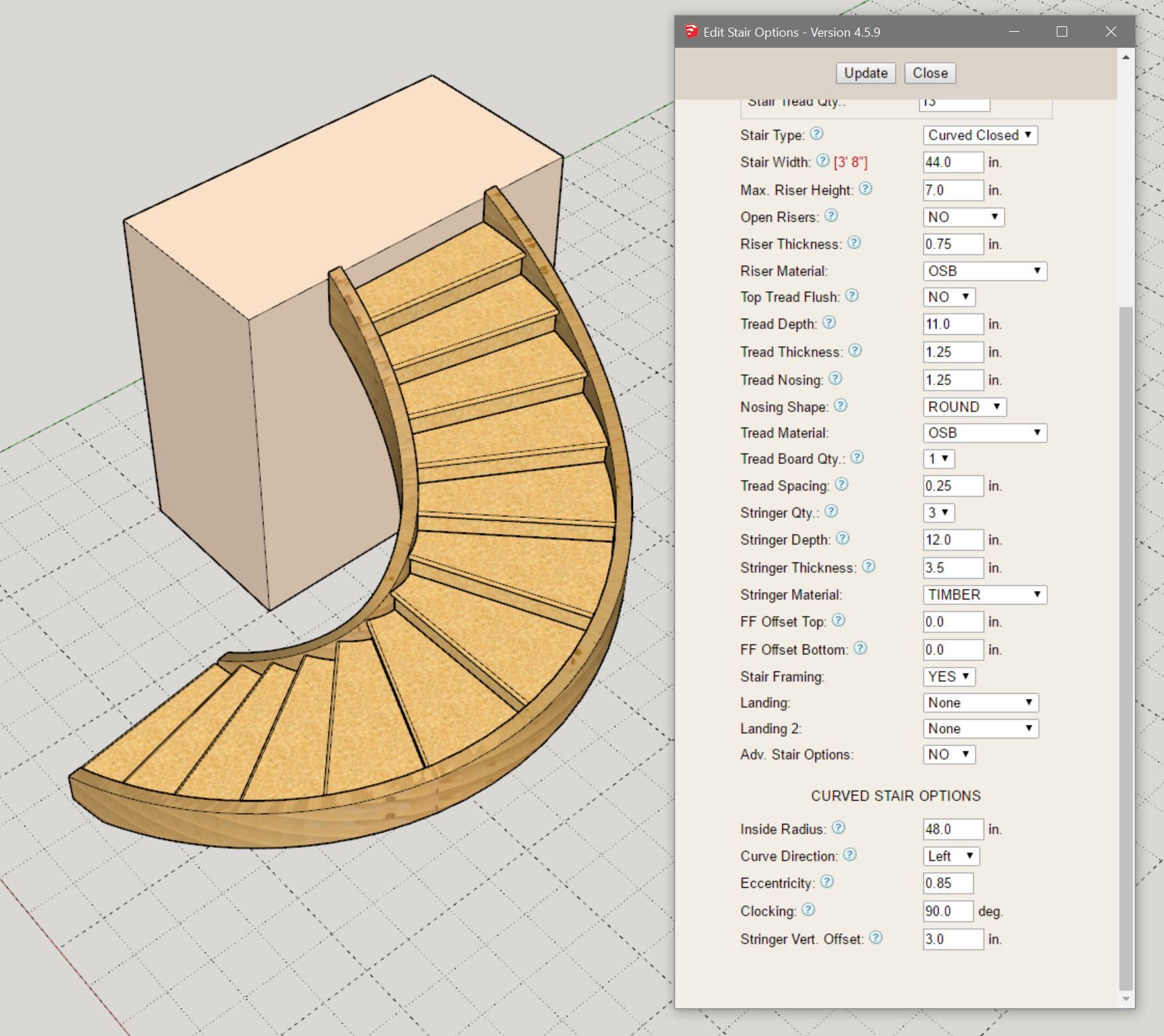Click the FF Offset Top input field

(953, 622)
